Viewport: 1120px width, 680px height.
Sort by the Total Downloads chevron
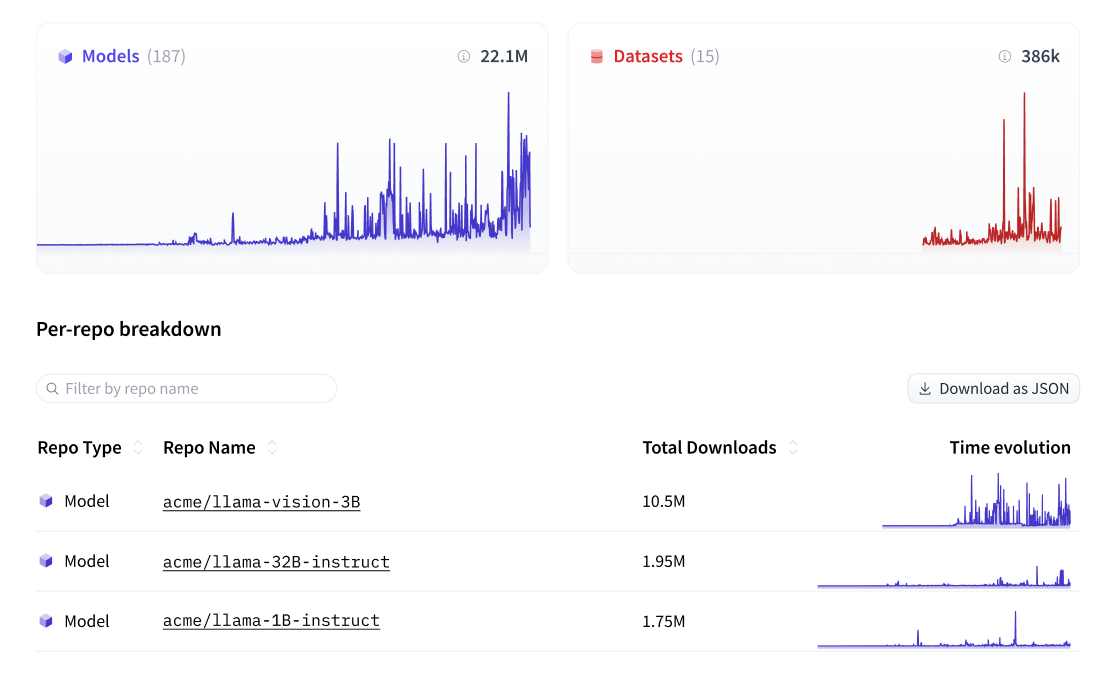point(792,448)
